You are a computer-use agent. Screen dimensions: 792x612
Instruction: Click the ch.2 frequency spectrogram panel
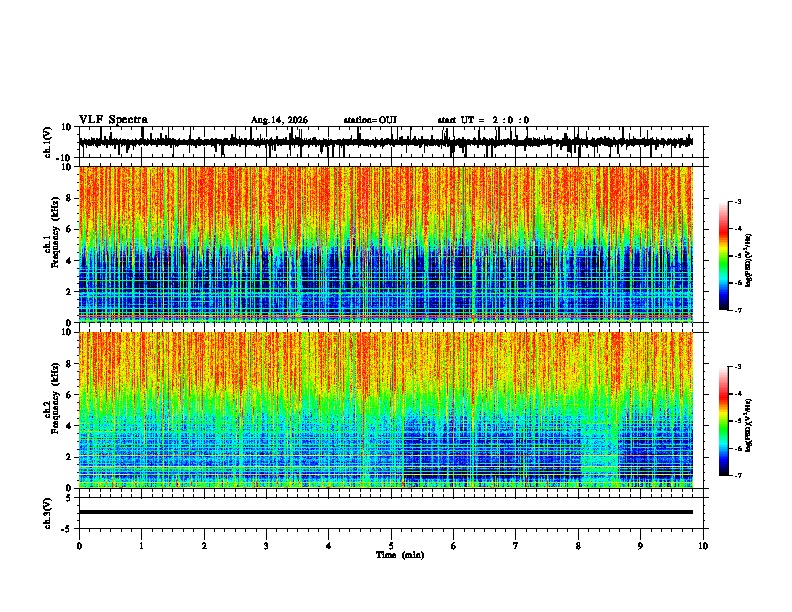pyautogui.click(x=385, y=410)
